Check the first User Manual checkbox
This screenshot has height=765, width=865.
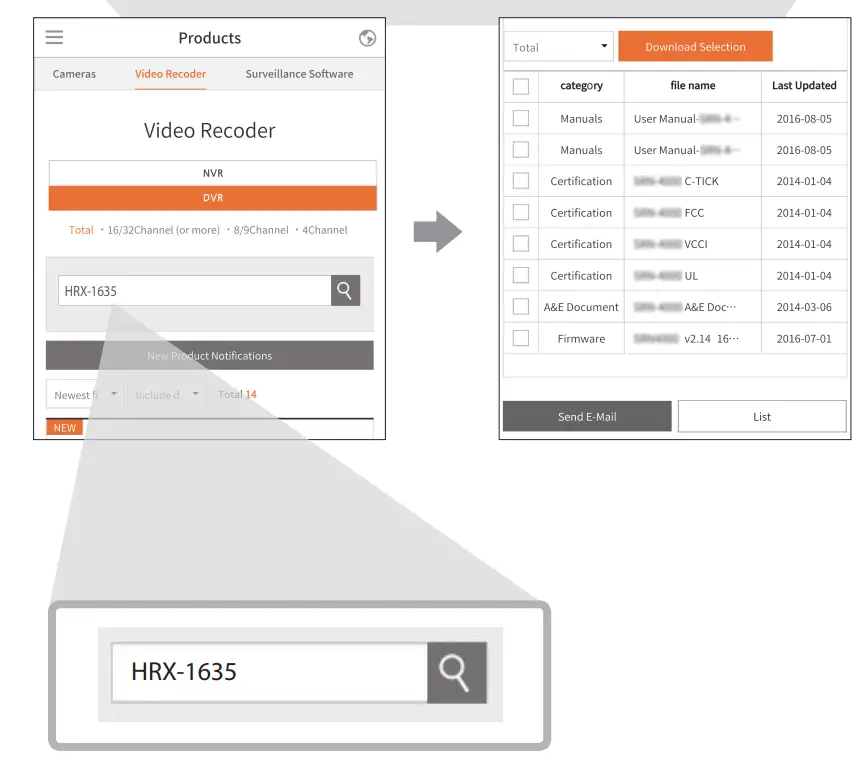(x=521, y=118)
